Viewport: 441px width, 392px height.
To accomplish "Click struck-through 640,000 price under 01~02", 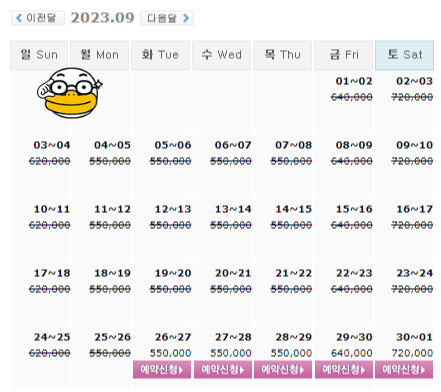I will point(352,97).
